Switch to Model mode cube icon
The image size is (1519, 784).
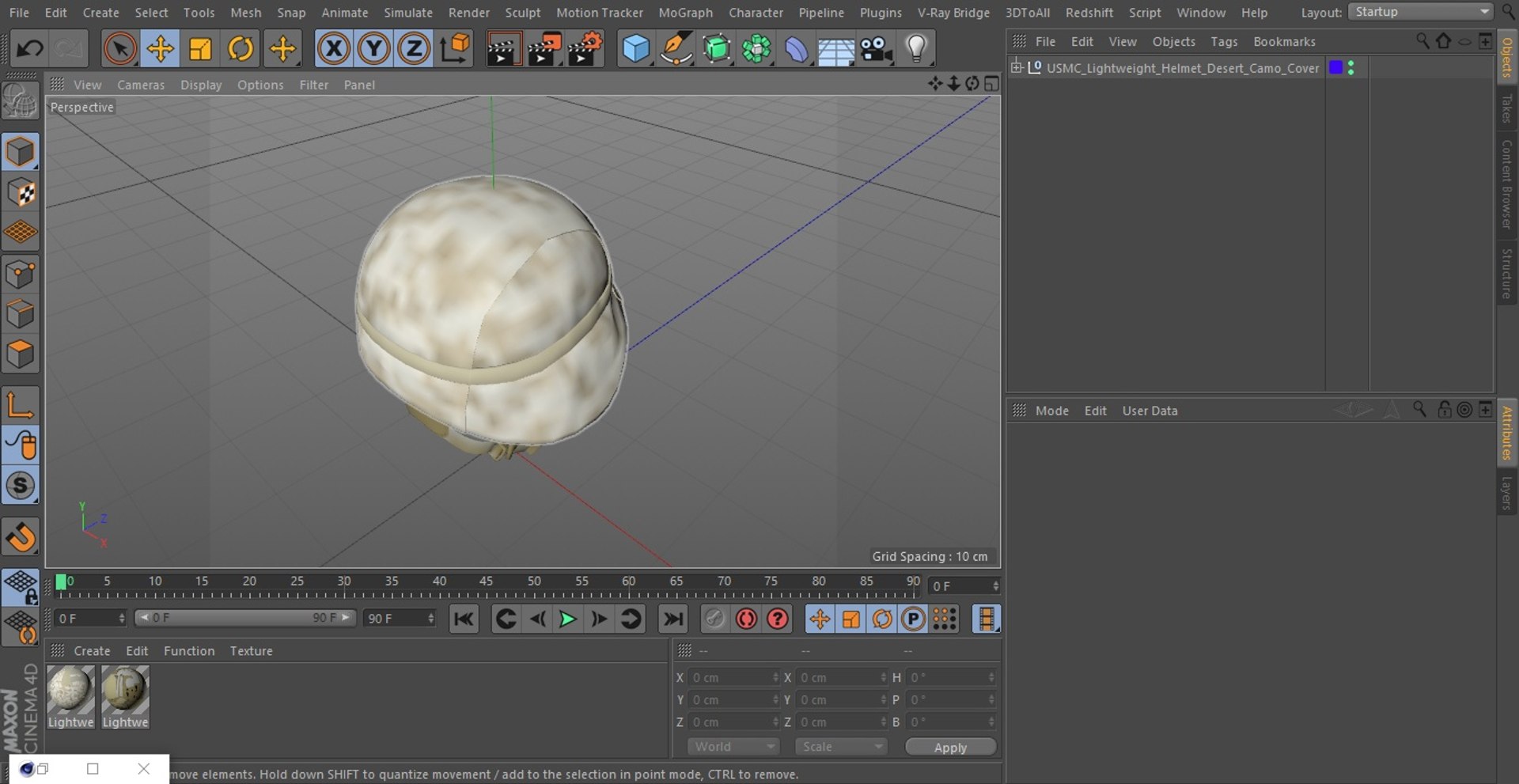coord(20,152)
